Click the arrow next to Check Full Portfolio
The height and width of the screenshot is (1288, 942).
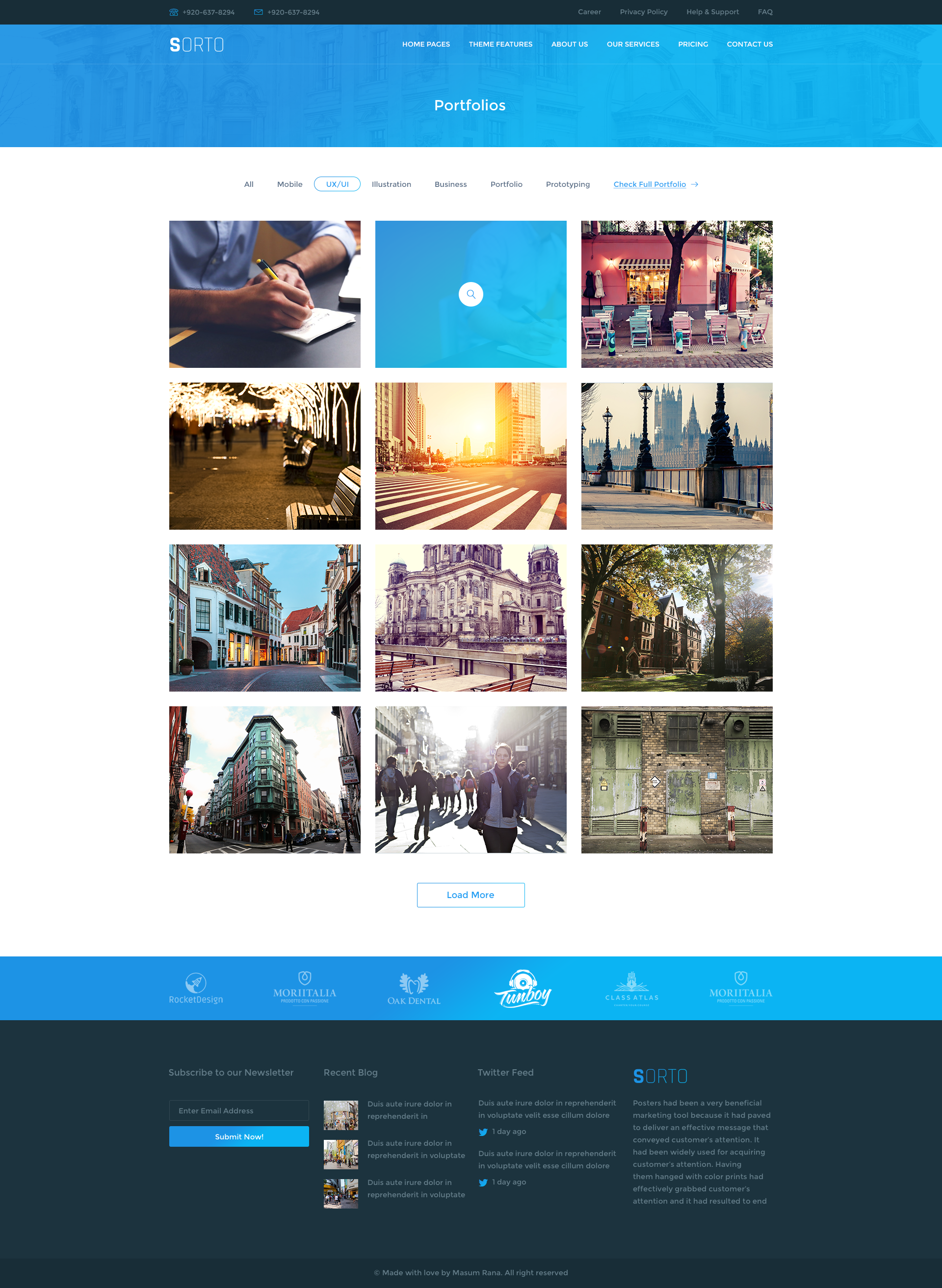[695, 184]
